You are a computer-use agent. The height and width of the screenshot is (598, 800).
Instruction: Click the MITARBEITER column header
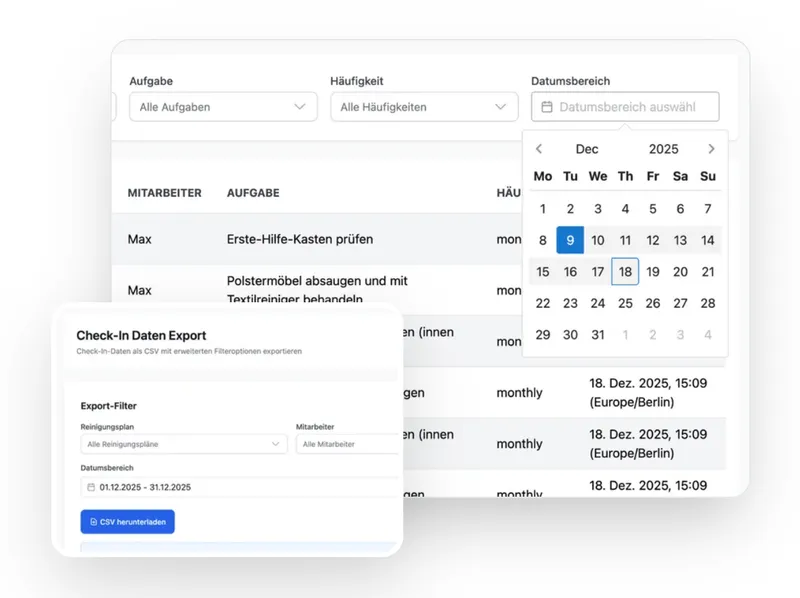pyautogui.click(x=164, y=193)
